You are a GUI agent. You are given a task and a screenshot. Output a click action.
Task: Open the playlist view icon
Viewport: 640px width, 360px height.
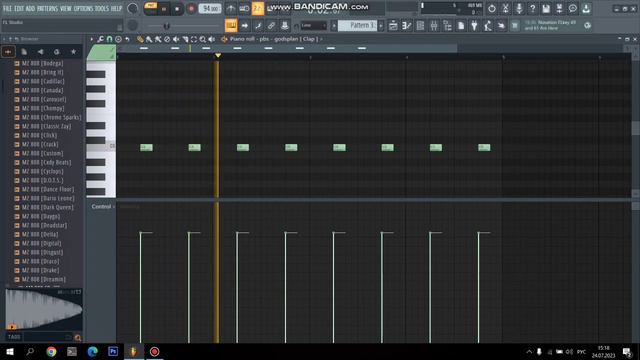click(393, 26)
